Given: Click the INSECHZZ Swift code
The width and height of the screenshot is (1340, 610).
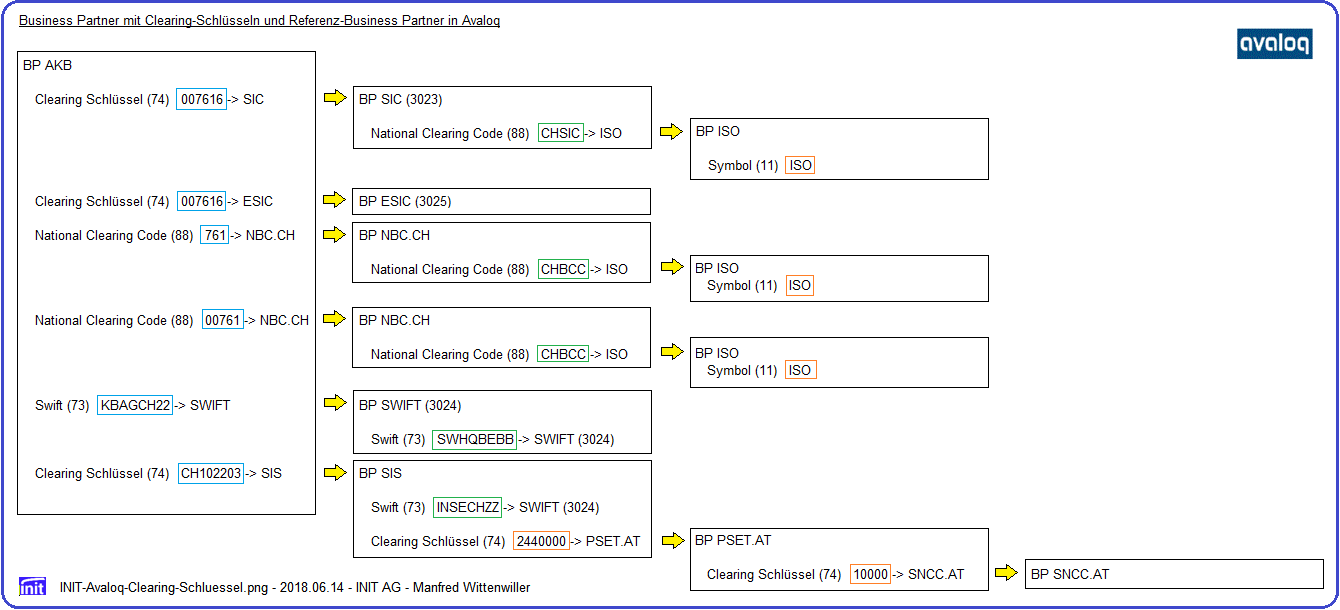Looking at the screenshot, I should point(468,507).
